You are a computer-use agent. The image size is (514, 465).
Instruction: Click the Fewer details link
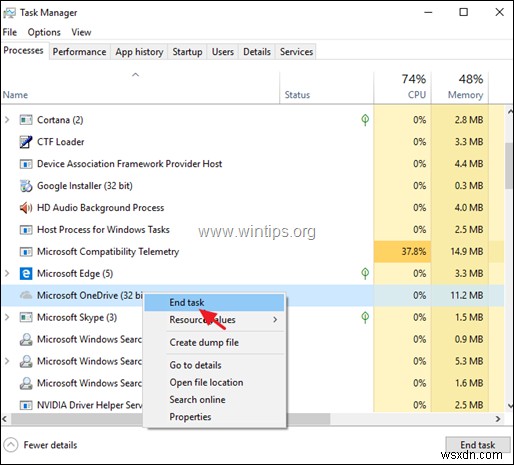50,445
